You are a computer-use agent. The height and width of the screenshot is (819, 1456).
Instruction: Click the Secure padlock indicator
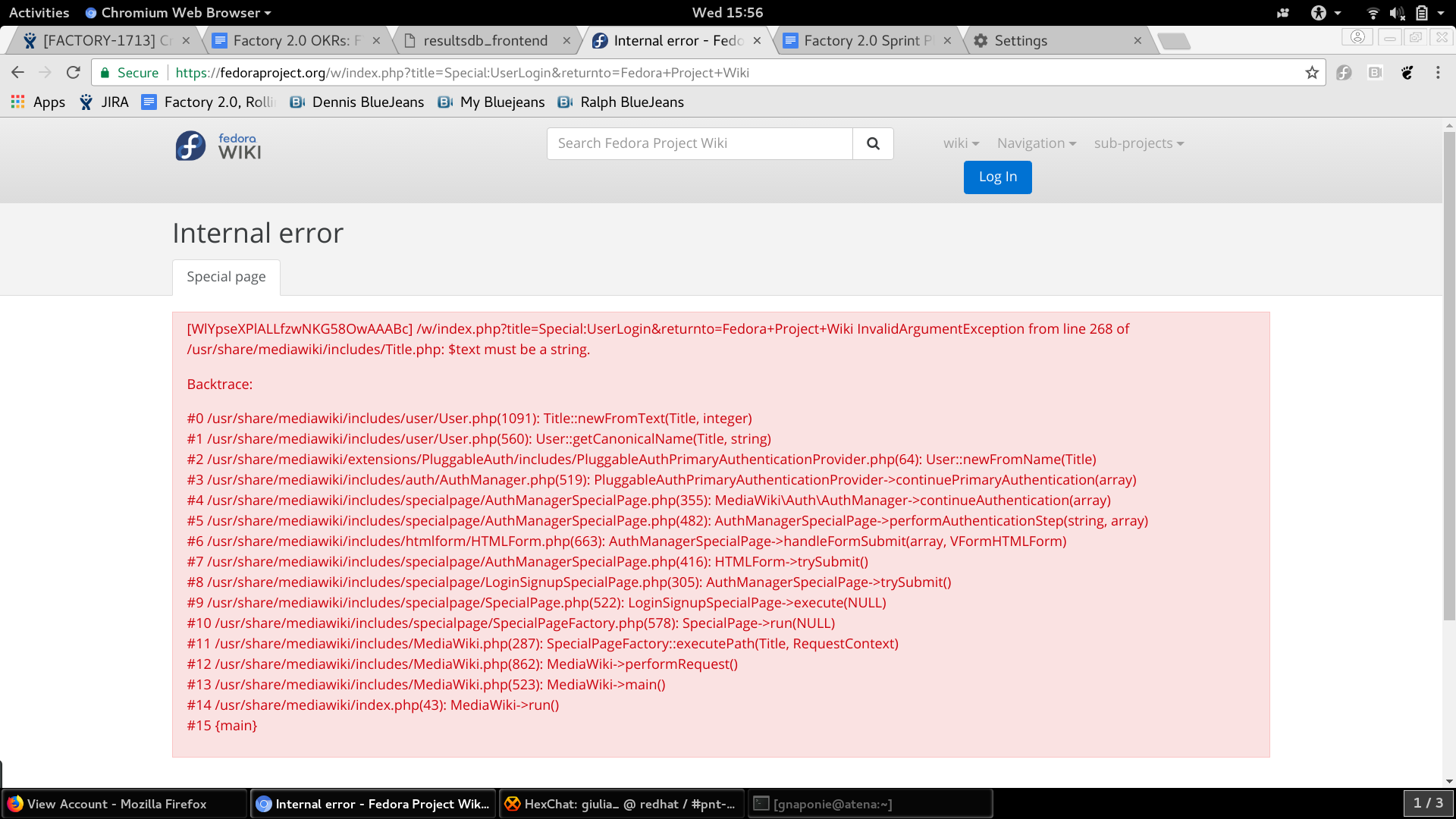tap(130, 73)
